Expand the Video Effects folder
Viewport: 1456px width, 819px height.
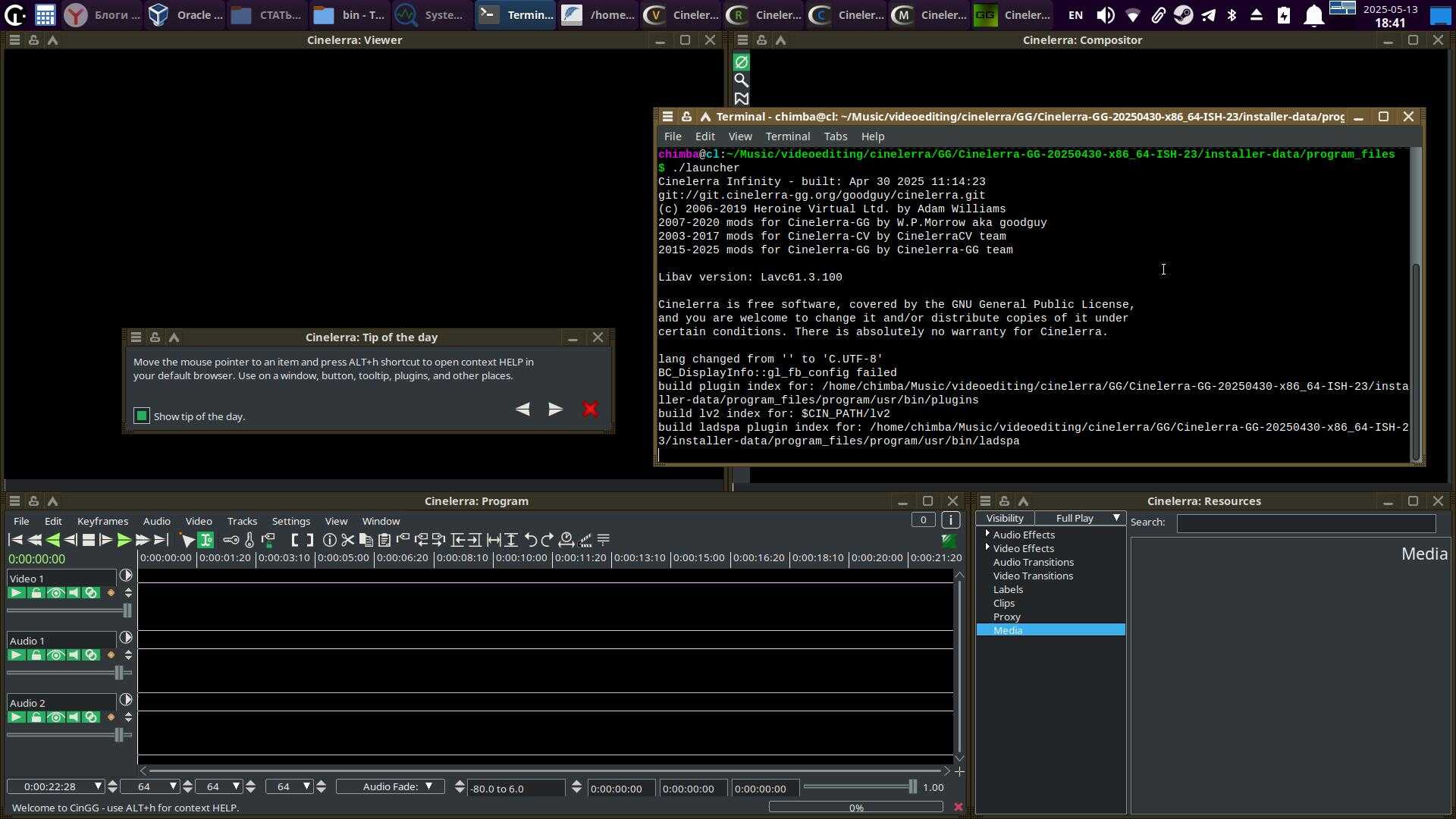(987, 548)
